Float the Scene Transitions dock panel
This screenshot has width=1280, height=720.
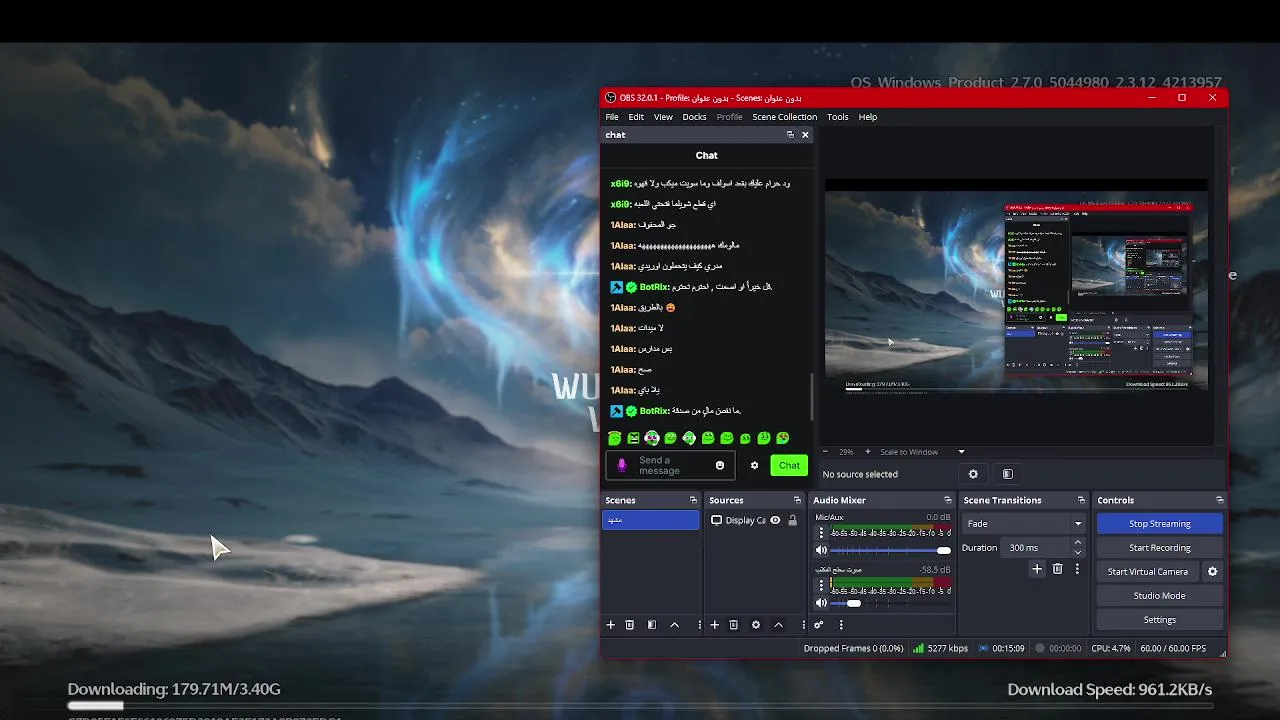[x=1080, y=500]
